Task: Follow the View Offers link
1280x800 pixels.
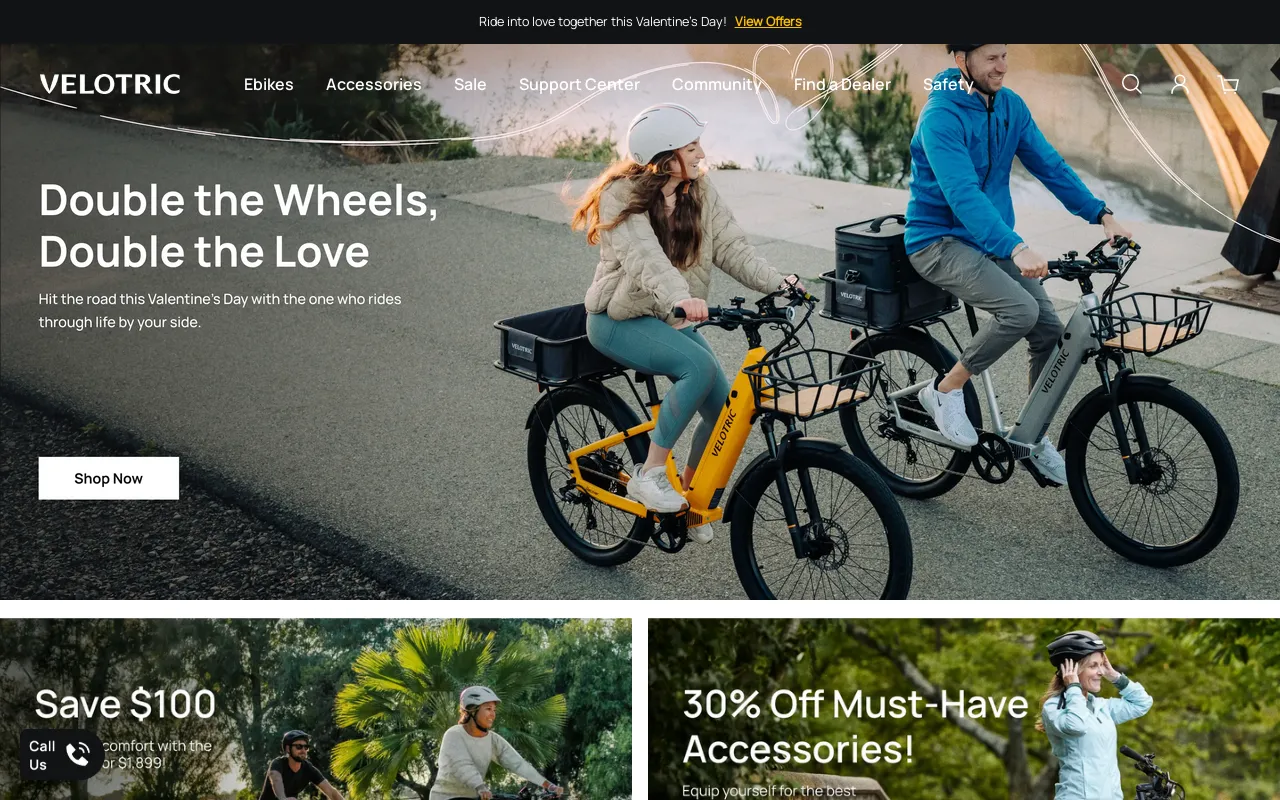Action: pyautogui.click(x=768, y=21)
